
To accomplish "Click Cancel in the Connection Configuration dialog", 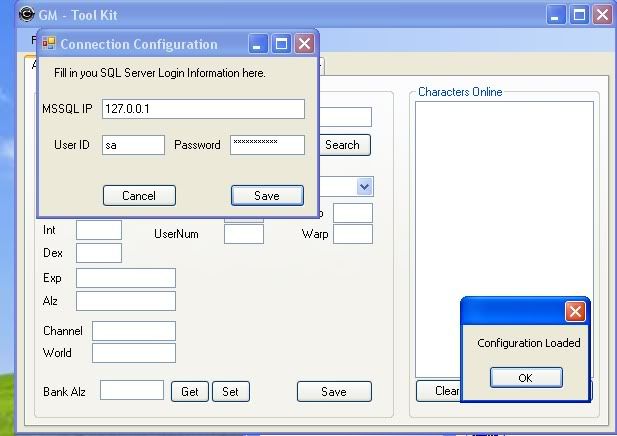I will (x=139, y=196).
